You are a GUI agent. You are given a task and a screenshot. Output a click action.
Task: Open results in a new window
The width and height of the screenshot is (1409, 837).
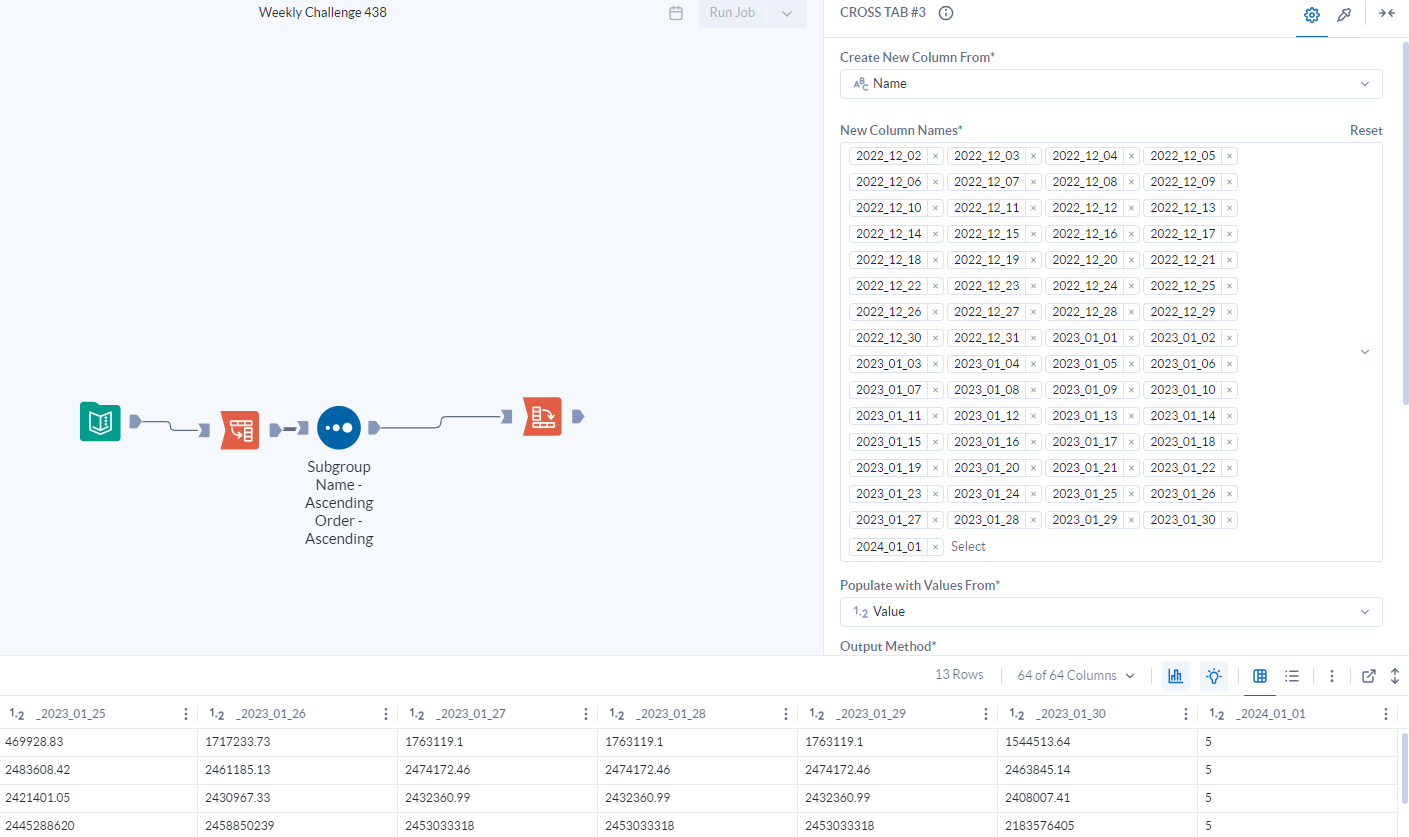click(1368, 676)
